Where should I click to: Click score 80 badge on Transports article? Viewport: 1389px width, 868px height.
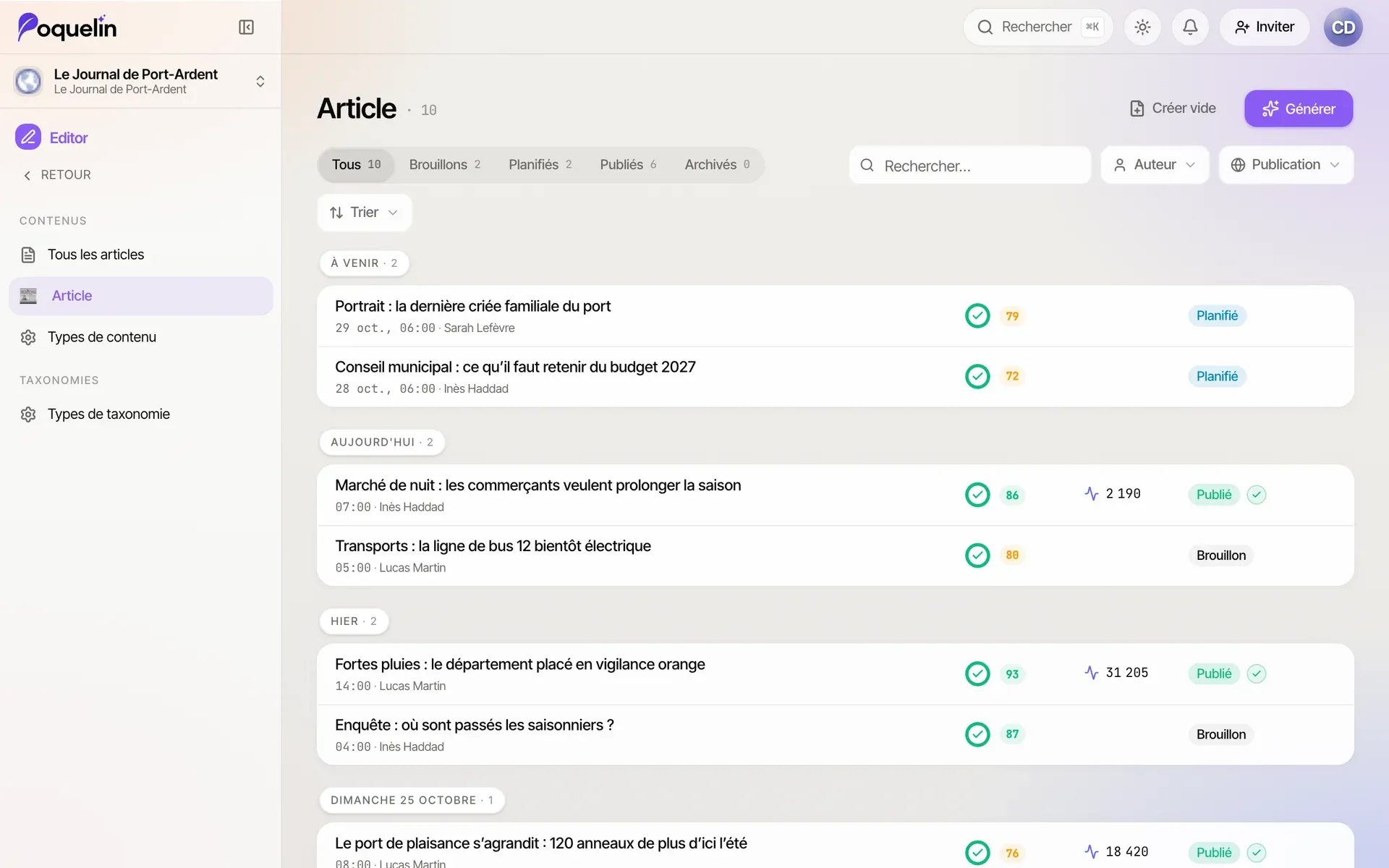[1012, 556]
